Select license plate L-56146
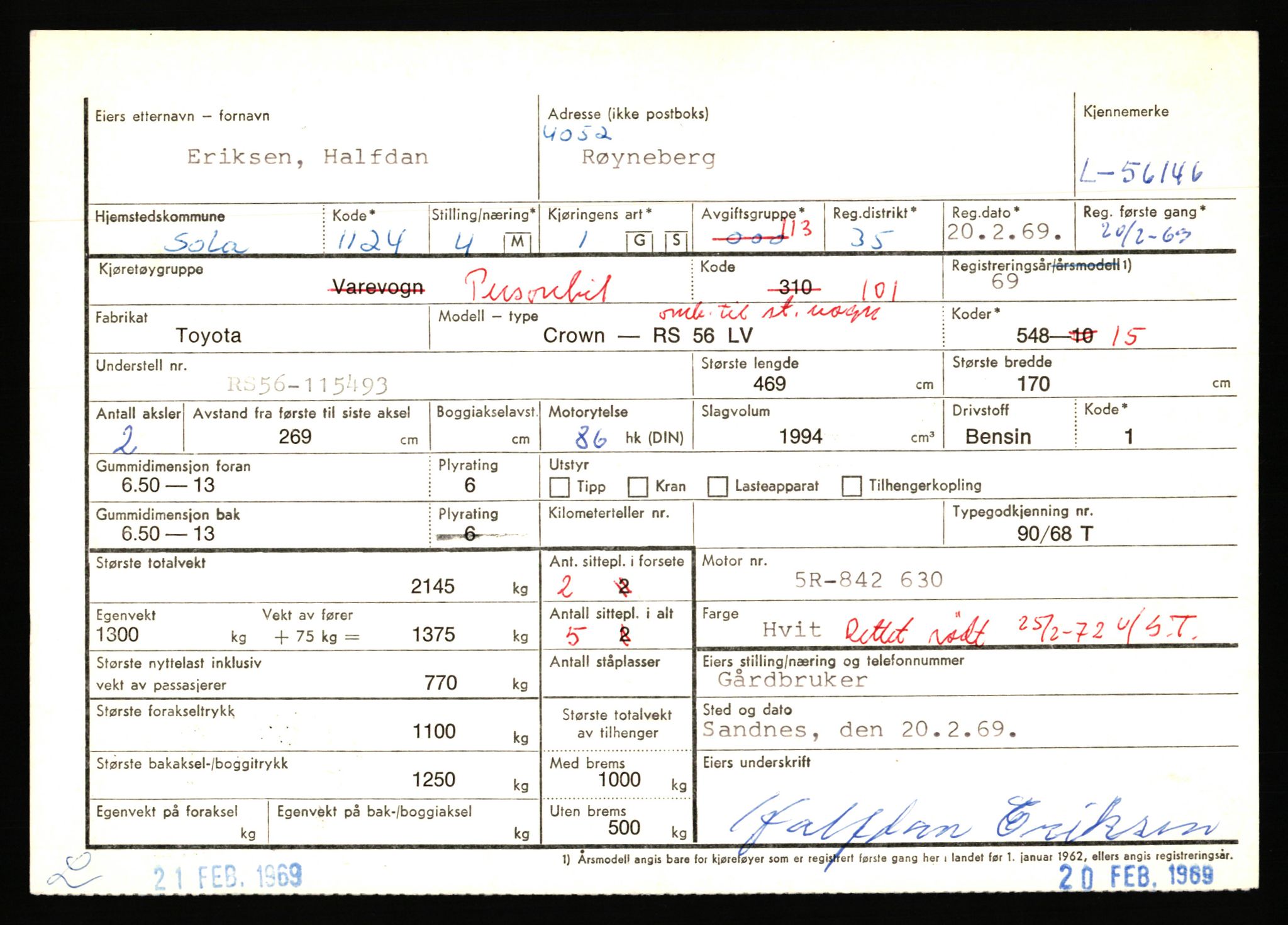This screenshot has height=925, width=1288. coord(1141,172)
